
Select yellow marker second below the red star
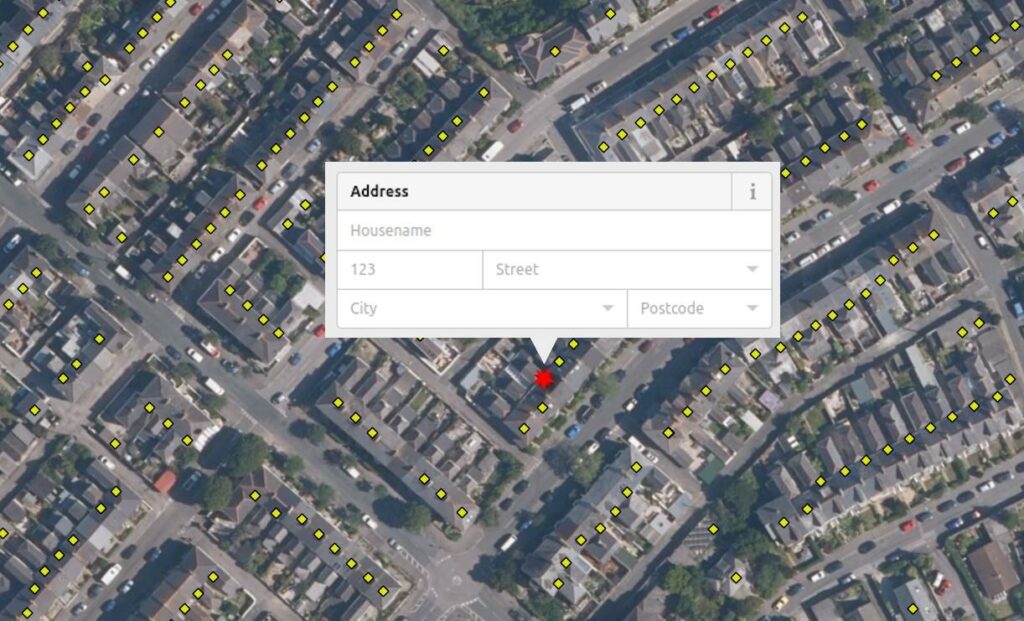(524, 429)
